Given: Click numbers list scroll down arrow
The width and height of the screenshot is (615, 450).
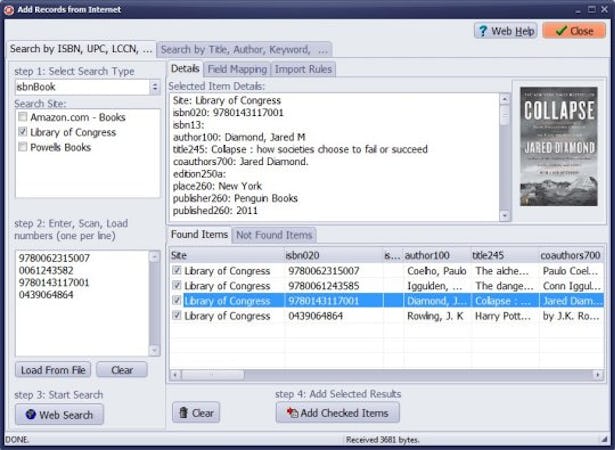Looking at the screenshot, I should [155, 350].
